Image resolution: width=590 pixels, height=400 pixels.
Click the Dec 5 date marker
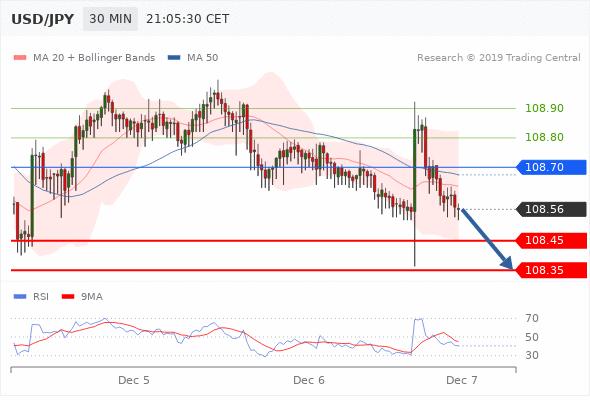[134, 380]
